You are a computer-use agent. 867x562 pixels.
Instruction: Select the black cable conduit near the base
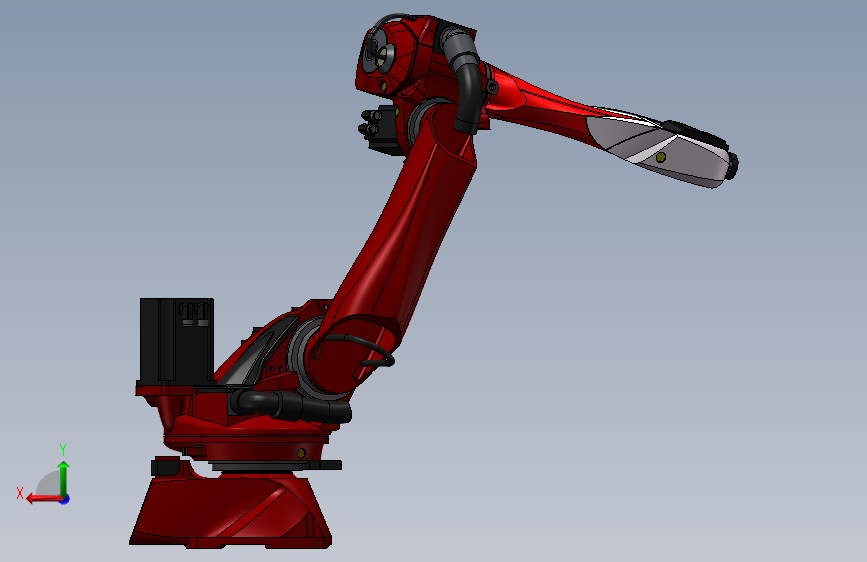tap(290, 405)
